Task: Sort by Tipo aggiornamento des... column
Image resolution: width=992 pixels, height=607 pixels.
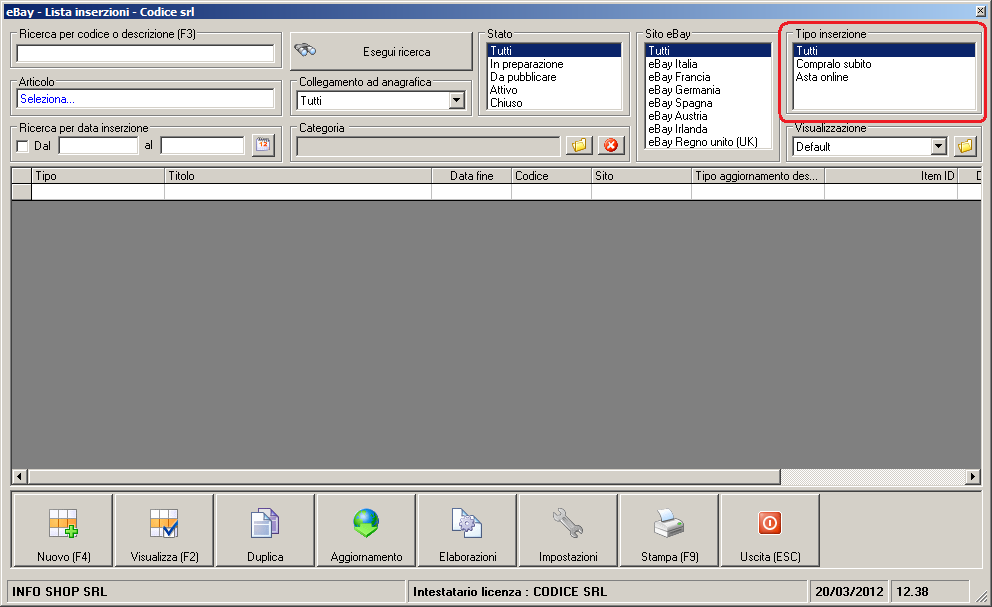Action: pyautogui.click(x=758, y=176)
